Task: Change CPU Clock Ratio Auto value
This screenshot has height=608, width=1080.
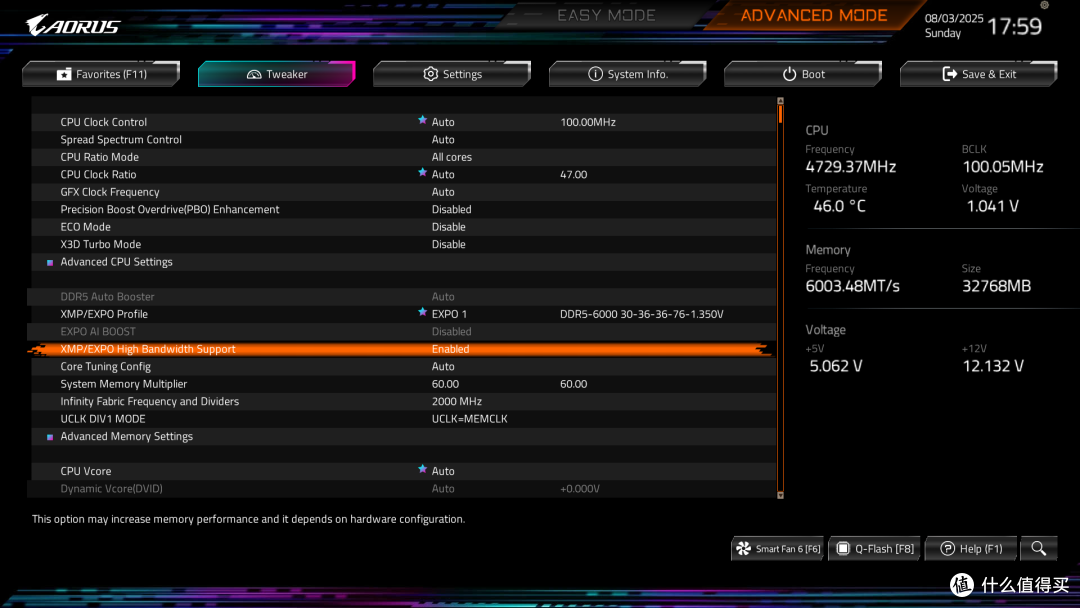Action: click(443, 175)
